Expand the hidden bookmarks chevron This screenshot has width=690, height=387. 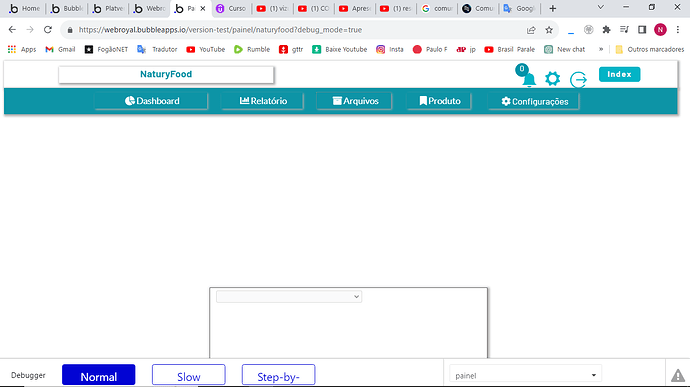tap(601, 49)
